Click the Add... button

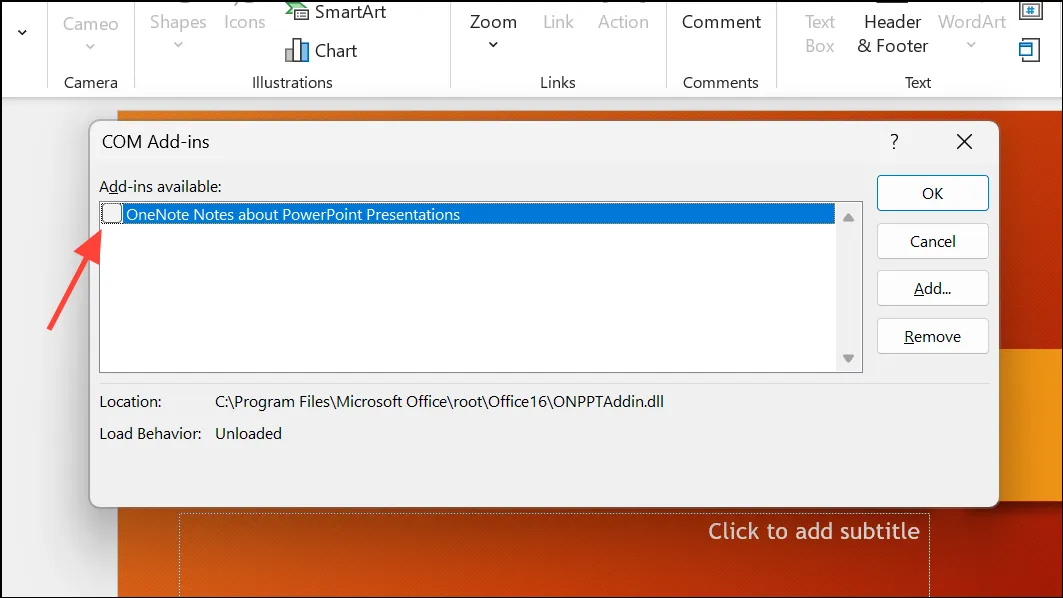point(932,289)
